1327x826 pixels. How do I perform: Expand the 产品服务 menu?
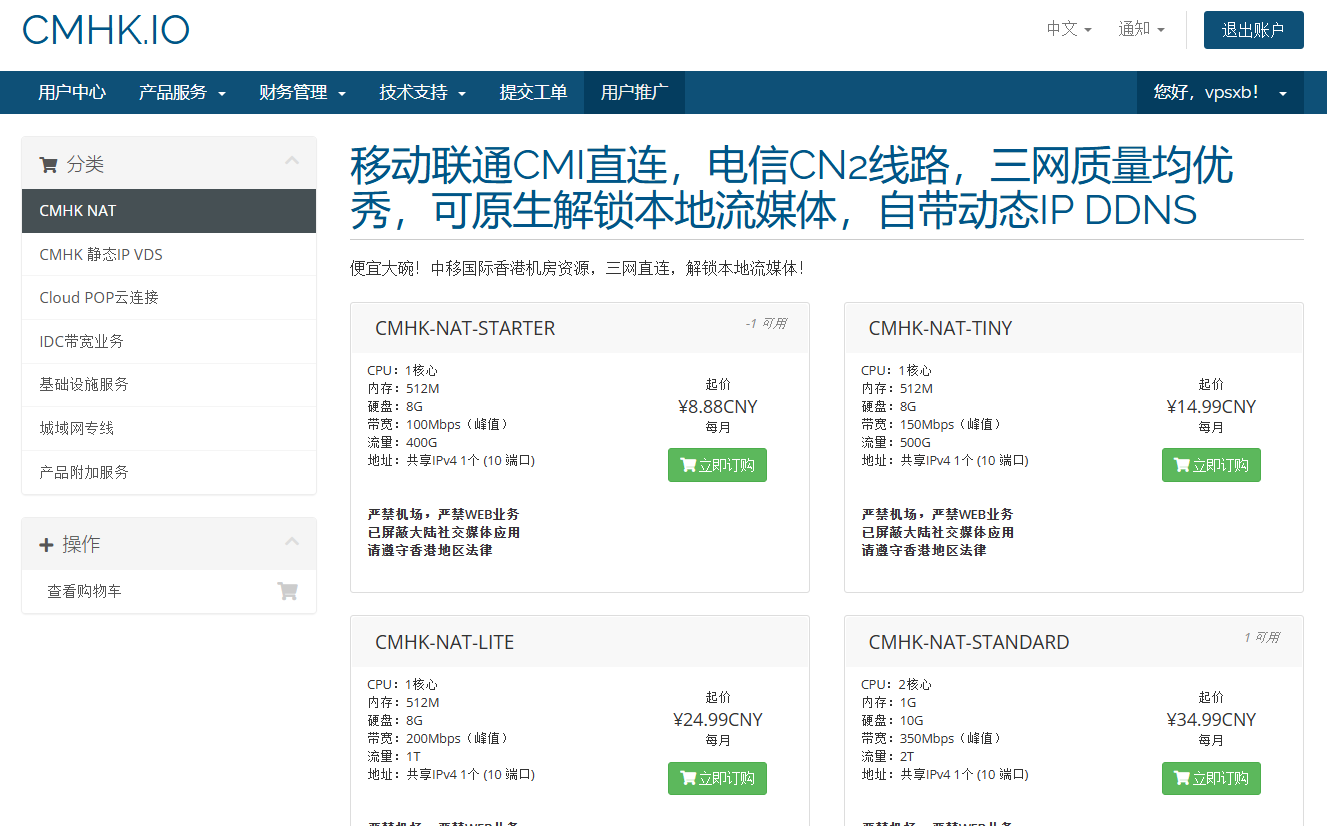(x=182, y=92)
